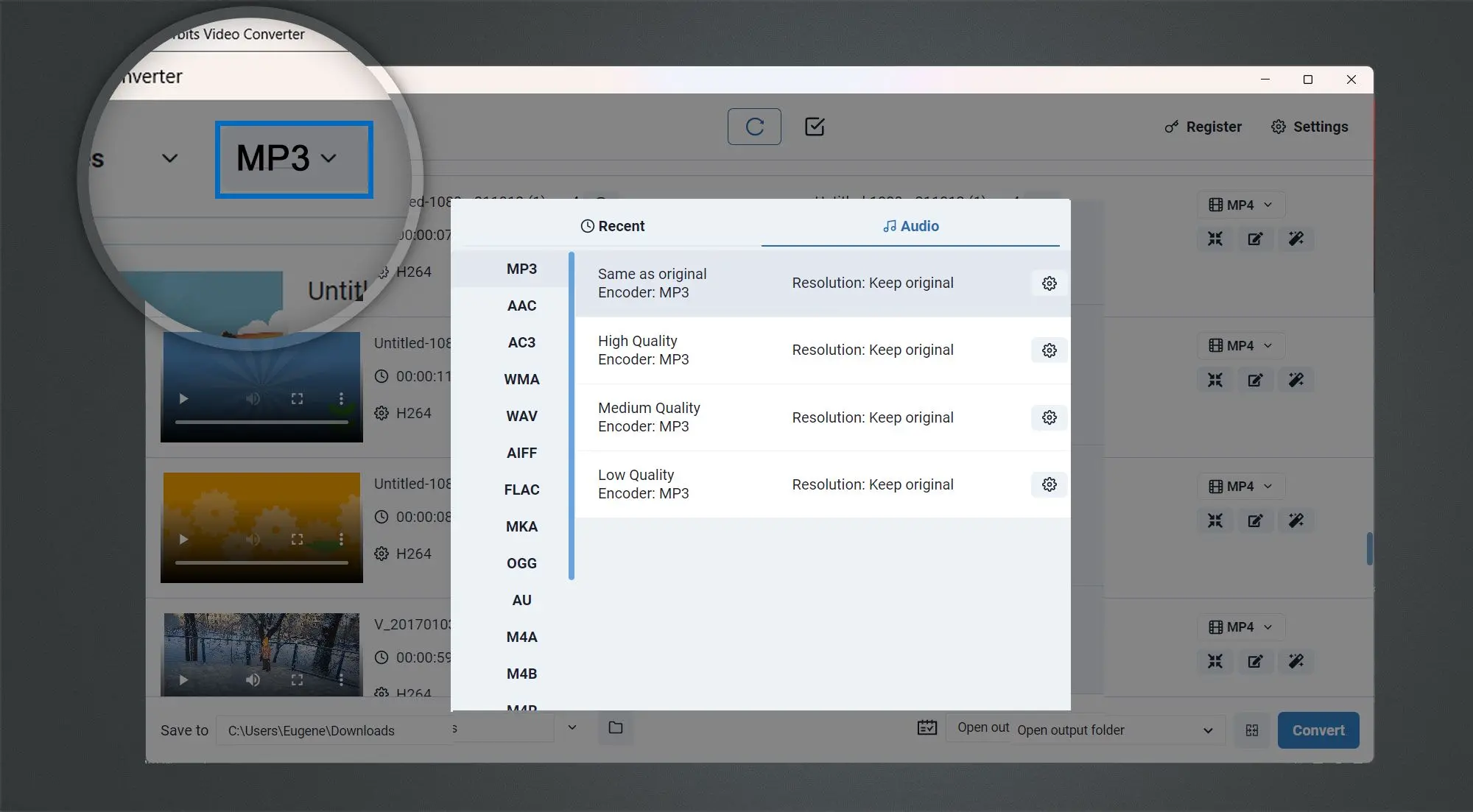This screenshot has width=1473, height=812.
Task: Click the settings gear icon on Low Quality preset
Action: click(x=1048, y=484)
